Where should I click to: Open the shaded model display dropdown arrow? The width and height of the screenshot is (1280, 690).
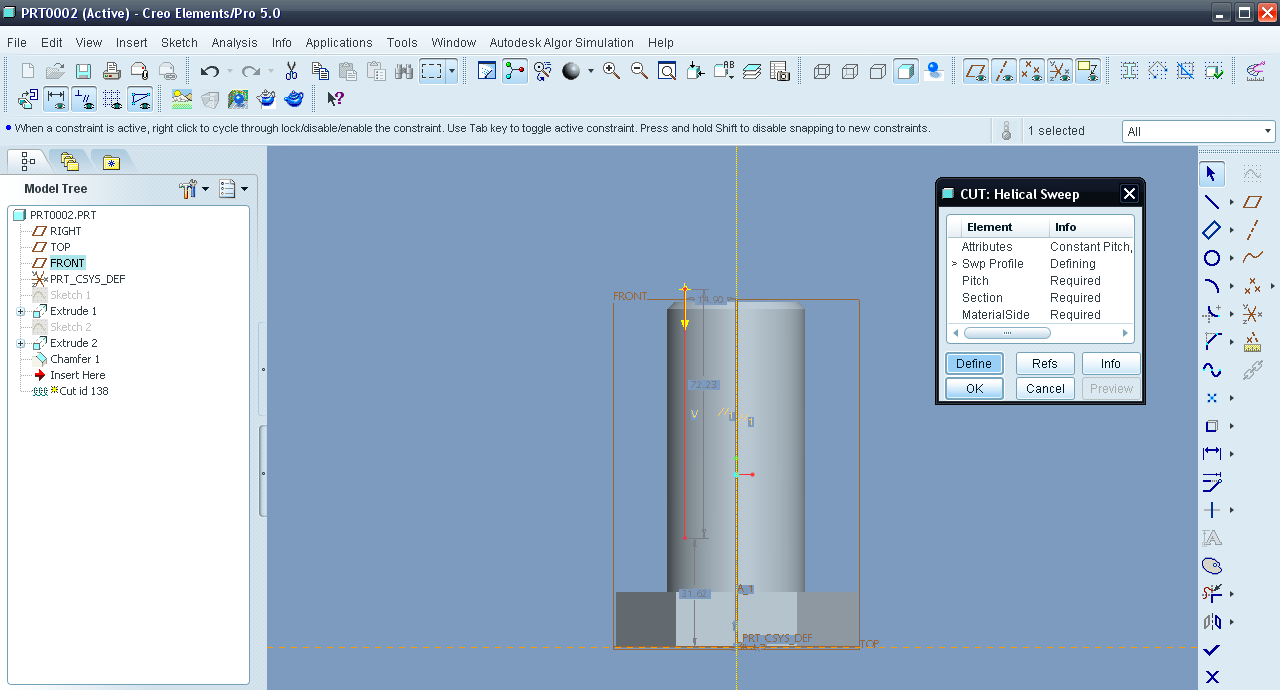pyautogui.click(x=590, y=71)
